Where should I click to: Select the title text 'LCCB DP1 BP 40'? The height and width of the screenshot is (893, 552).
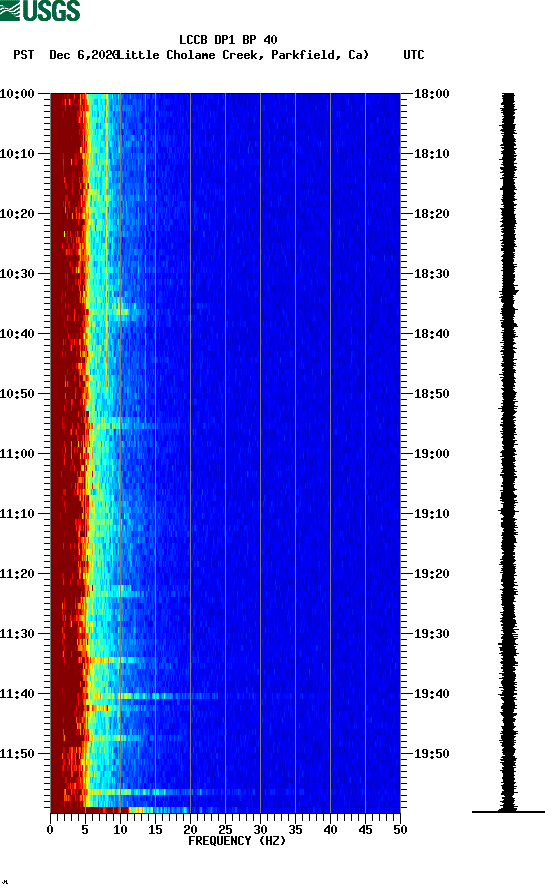pyautogui.click(x=228, y=40)
